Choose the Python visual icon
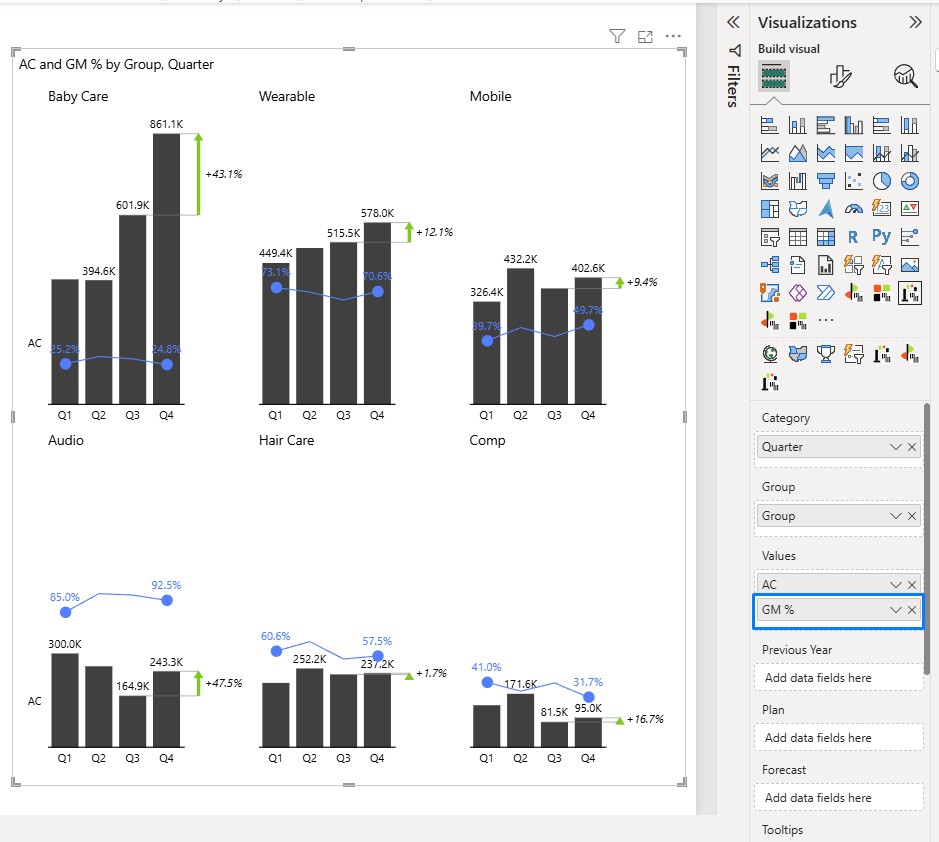 tap(882, 237)
